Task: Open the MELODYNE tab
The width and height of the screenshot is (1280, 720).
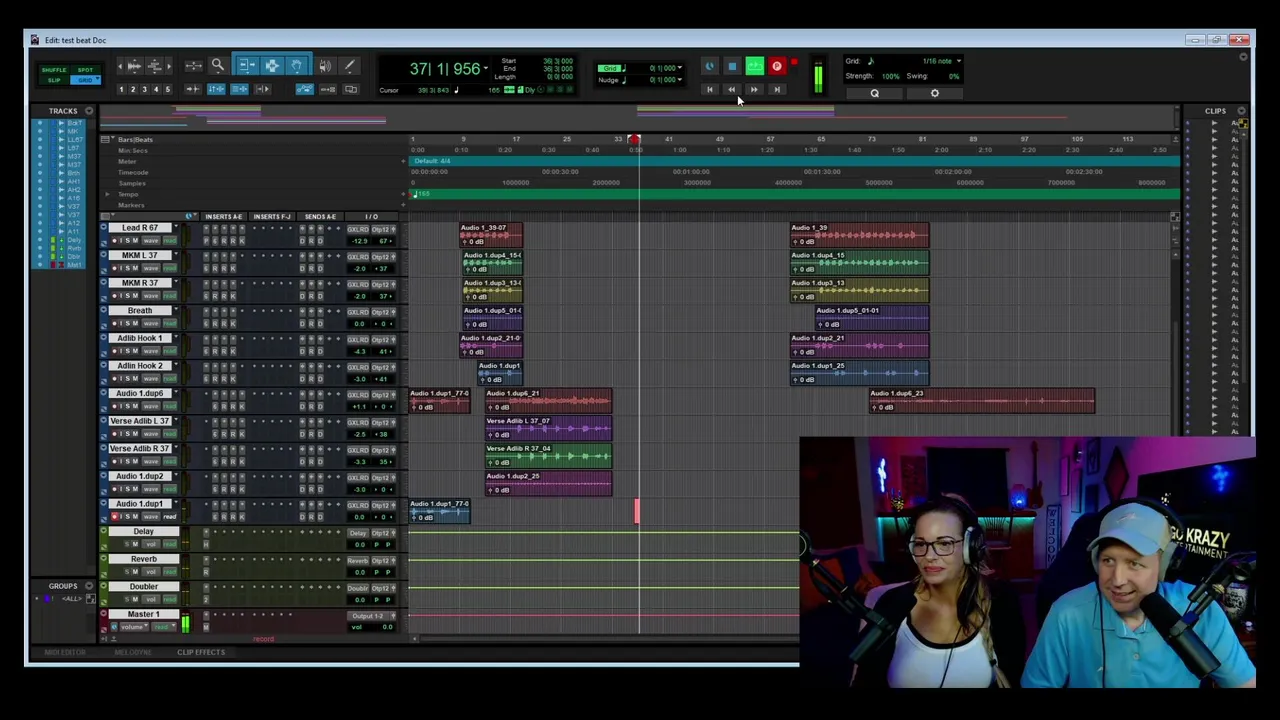Action: [x=132, y=652]
